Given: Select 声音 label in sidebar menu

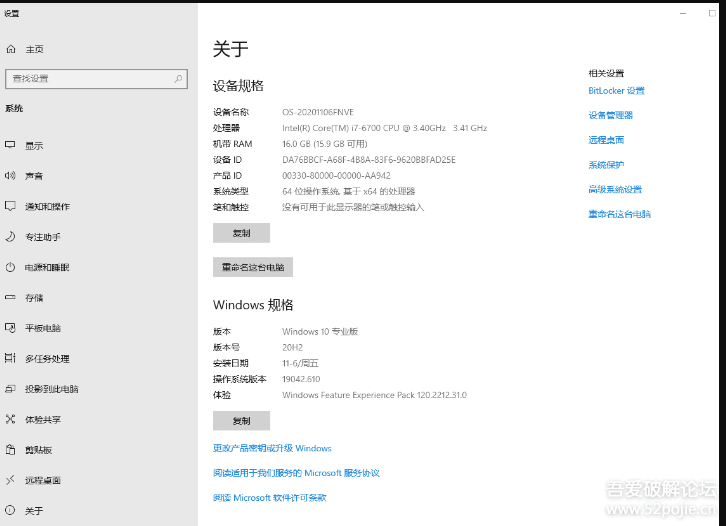Looking at the screenshot, I should click(34, 176).
